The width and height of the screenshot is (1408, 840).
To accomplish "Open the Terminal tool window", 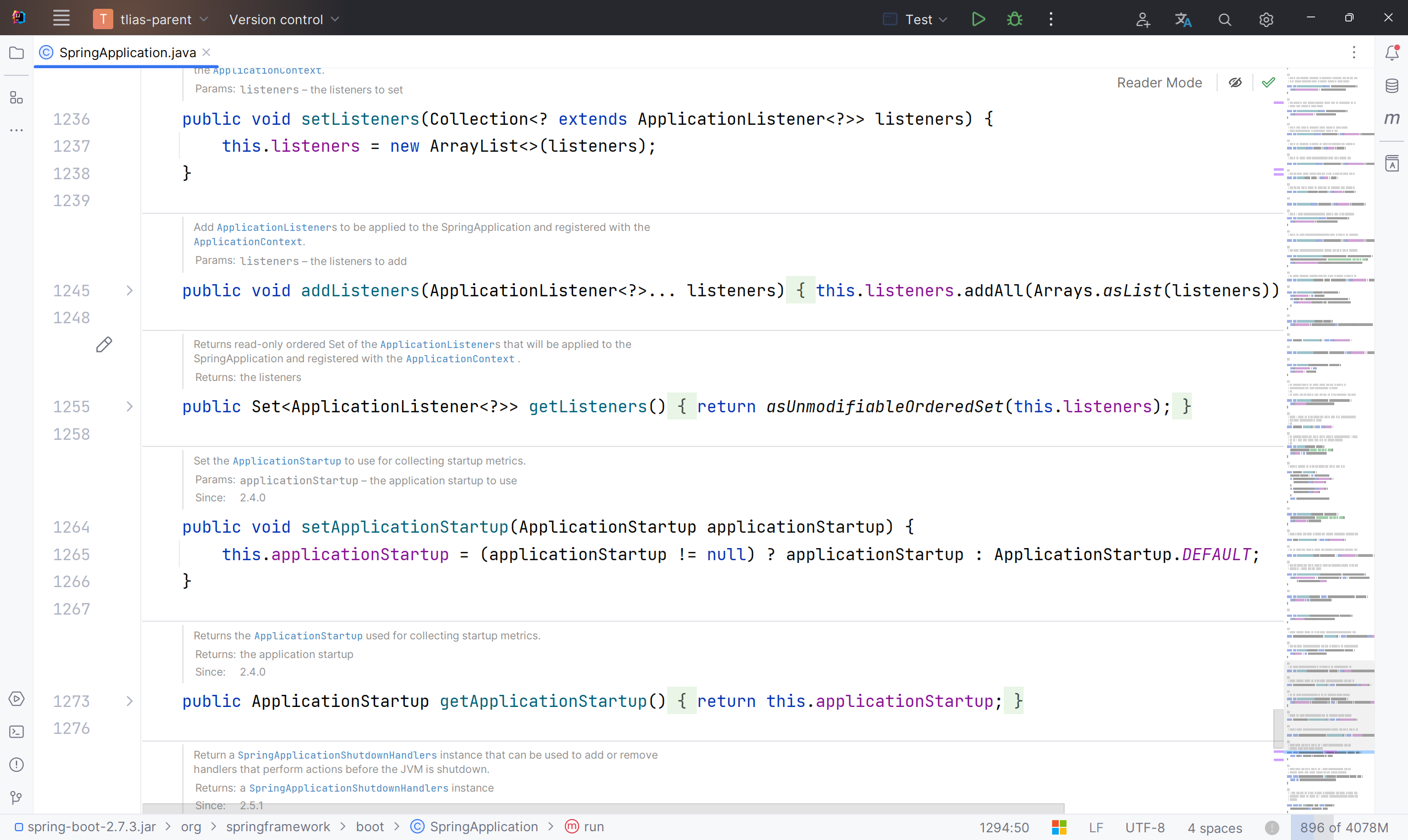I will click(x=17, y=731).
